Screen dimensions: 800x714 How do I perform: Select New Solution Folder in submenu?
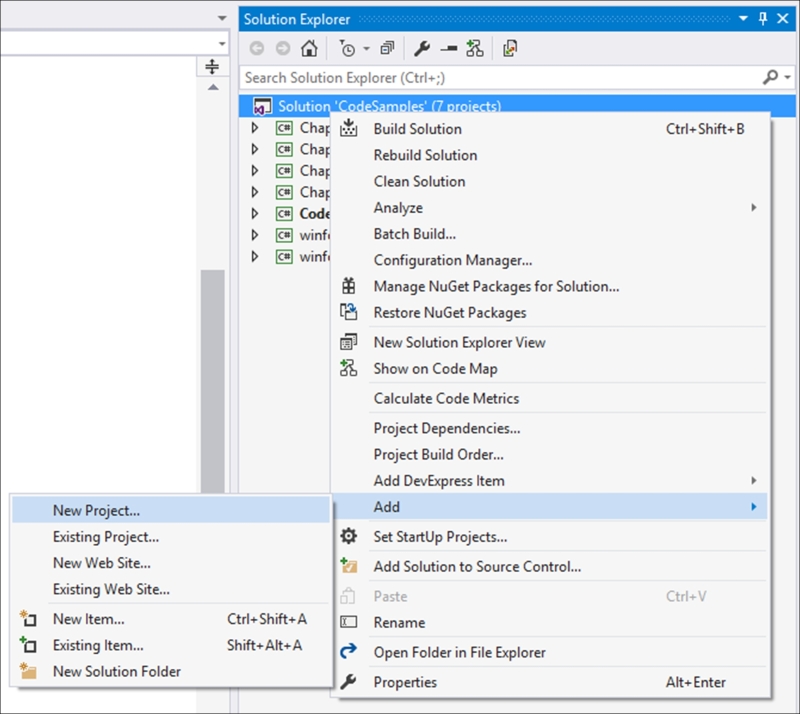(x=171, y=672)
